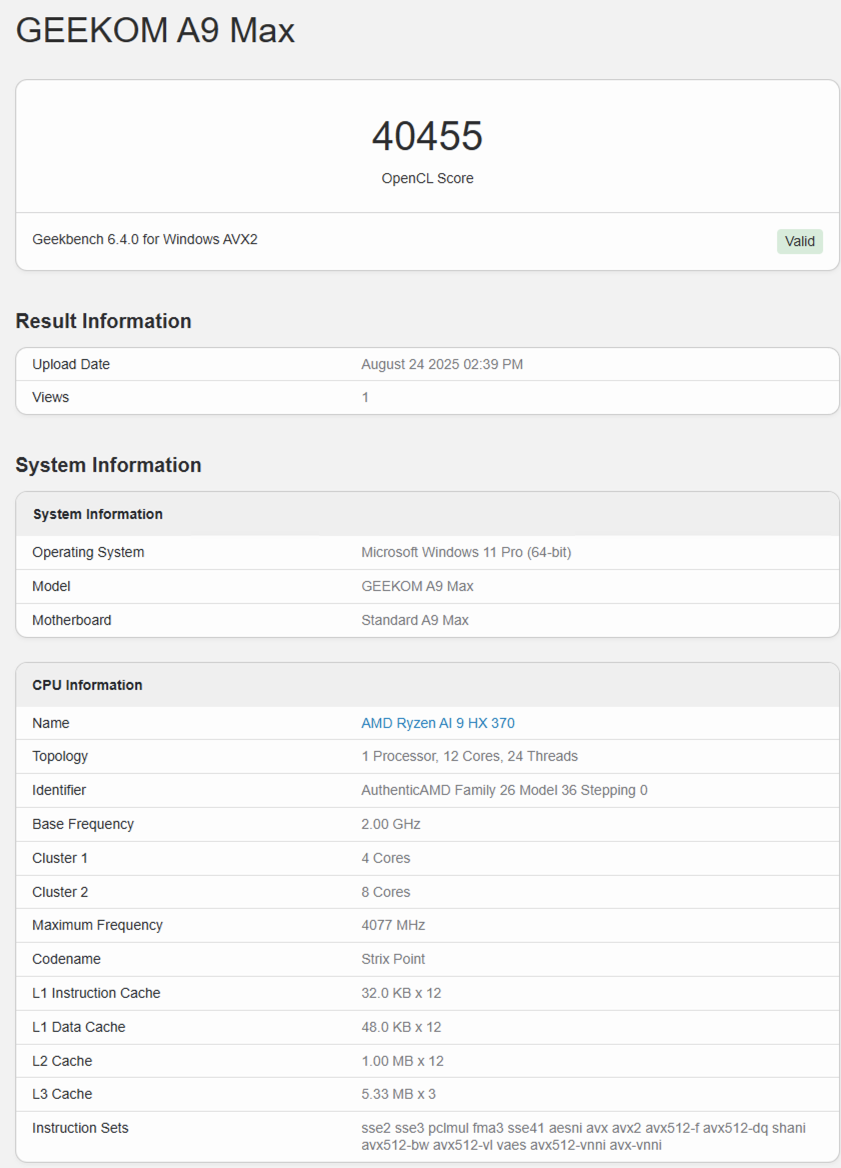Select the Standard A9 Max motherboard value
The width and height of the screenshot is (841, 1168).
click(x=415, y=620)
